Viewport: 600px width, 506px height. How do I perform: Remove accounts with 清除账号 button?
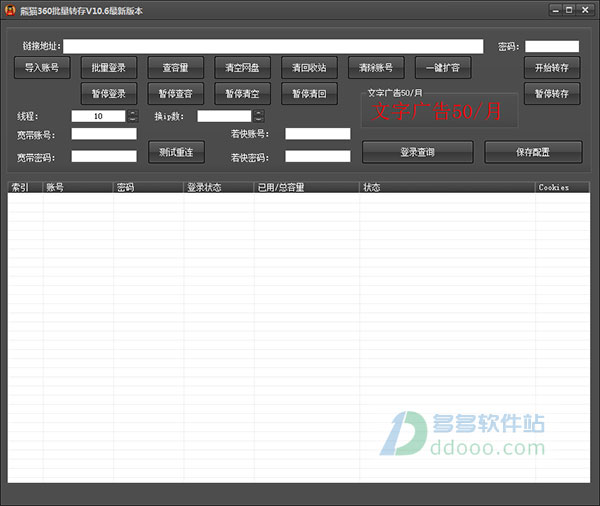(376, 68)
